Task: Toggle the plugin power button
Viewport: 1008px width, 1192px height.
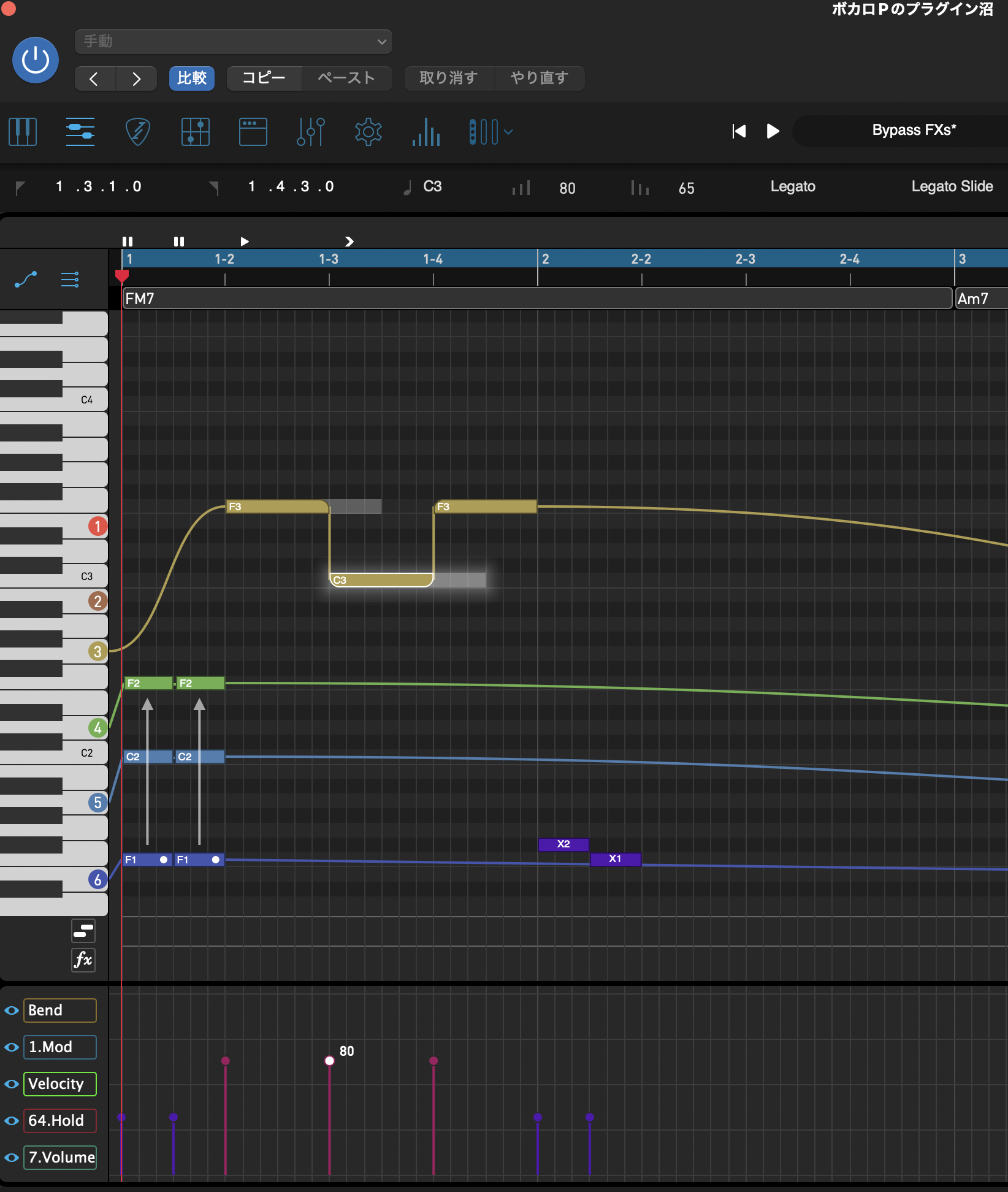Action: (x=36, y=60)
